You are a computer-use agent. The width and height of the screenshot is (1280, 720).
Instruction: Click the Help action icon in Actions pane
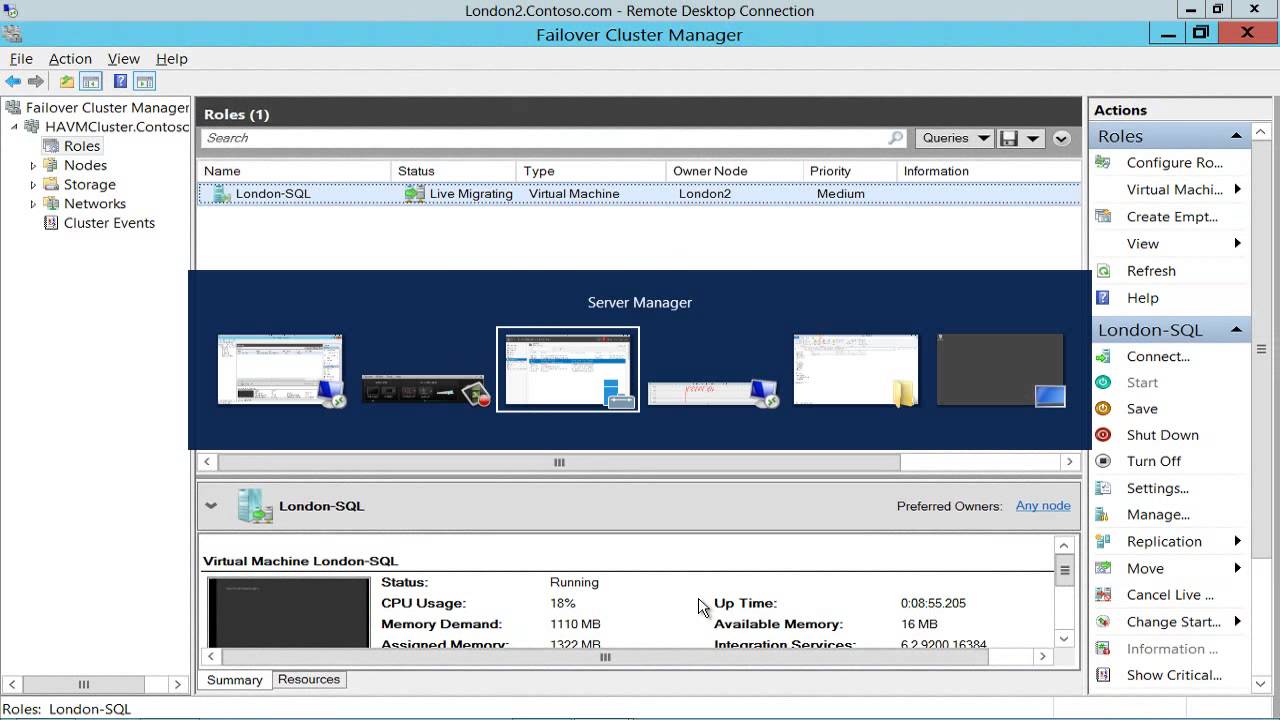1103,297
